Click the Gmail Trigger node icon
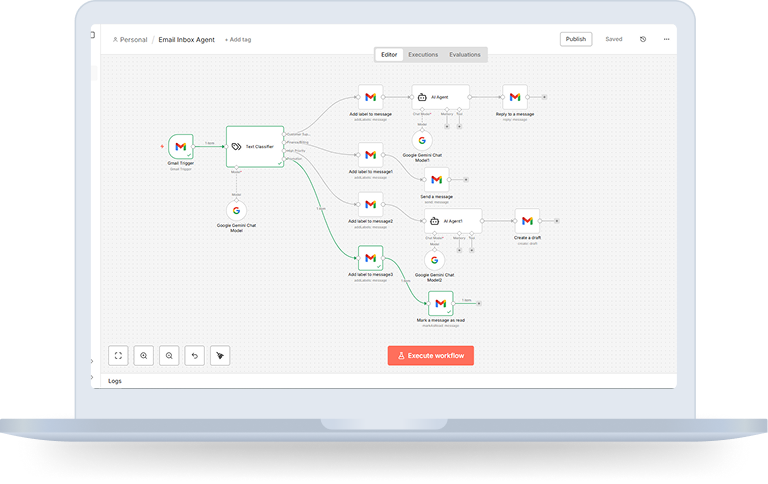The image size is (768, 484). (181, 147)
